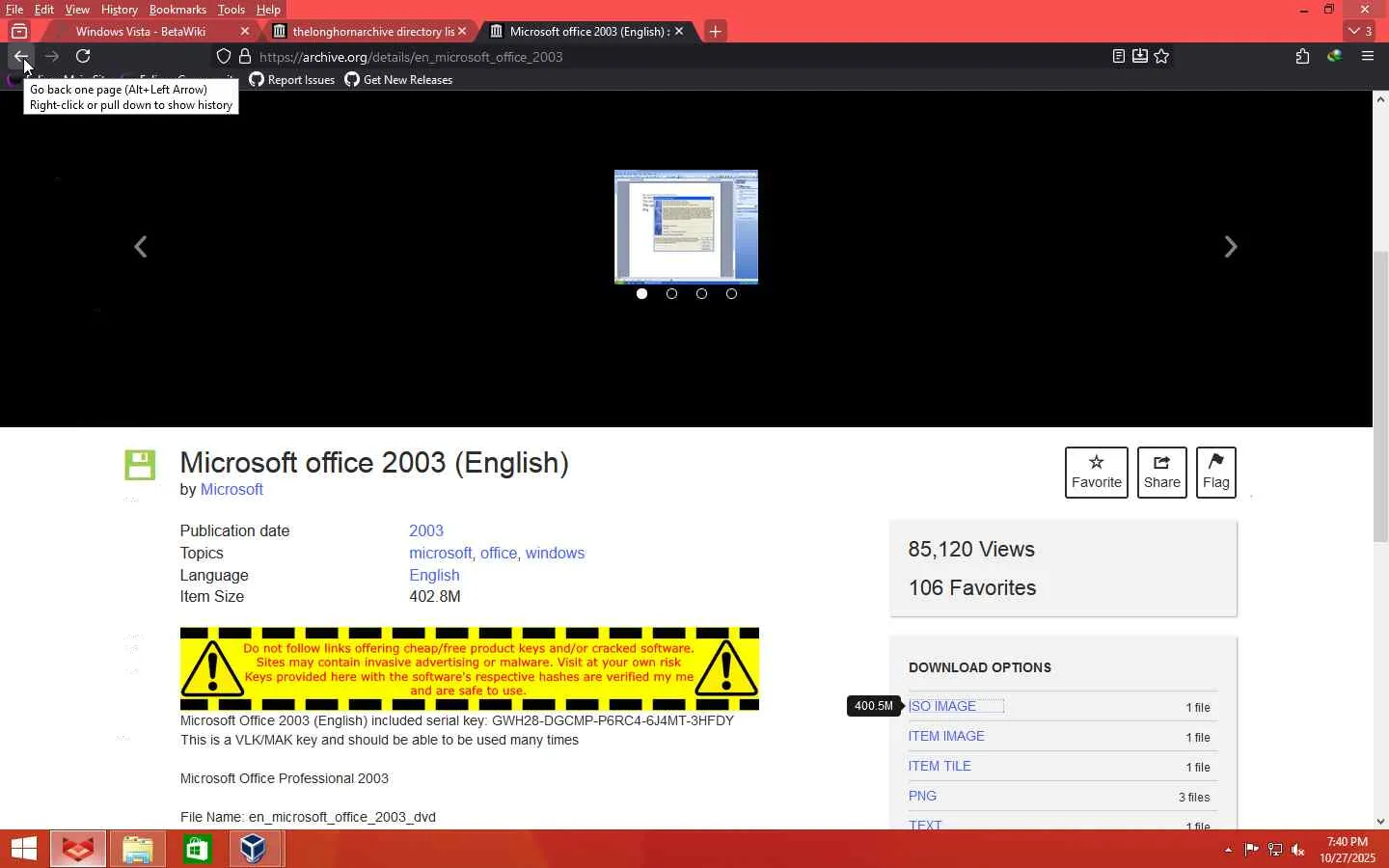Open the tab overview workspace icon

19,31
